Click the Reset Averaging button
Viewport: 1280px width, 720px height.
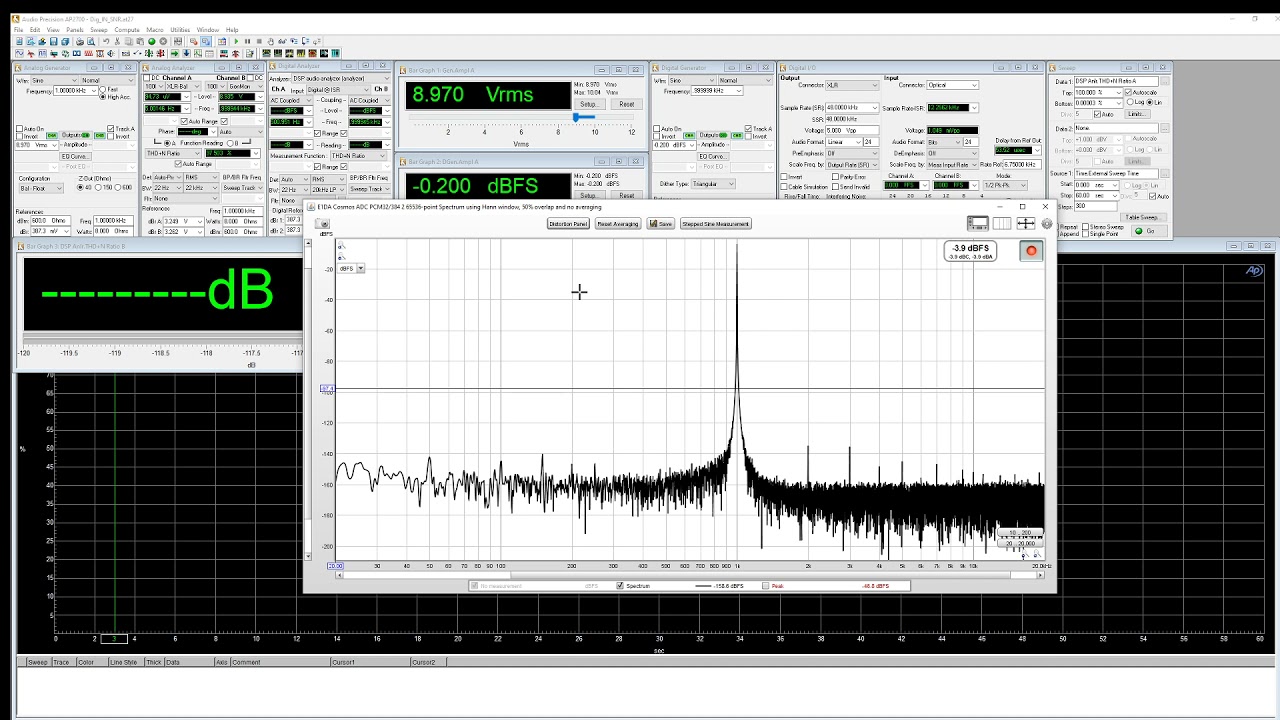[618, 224]
